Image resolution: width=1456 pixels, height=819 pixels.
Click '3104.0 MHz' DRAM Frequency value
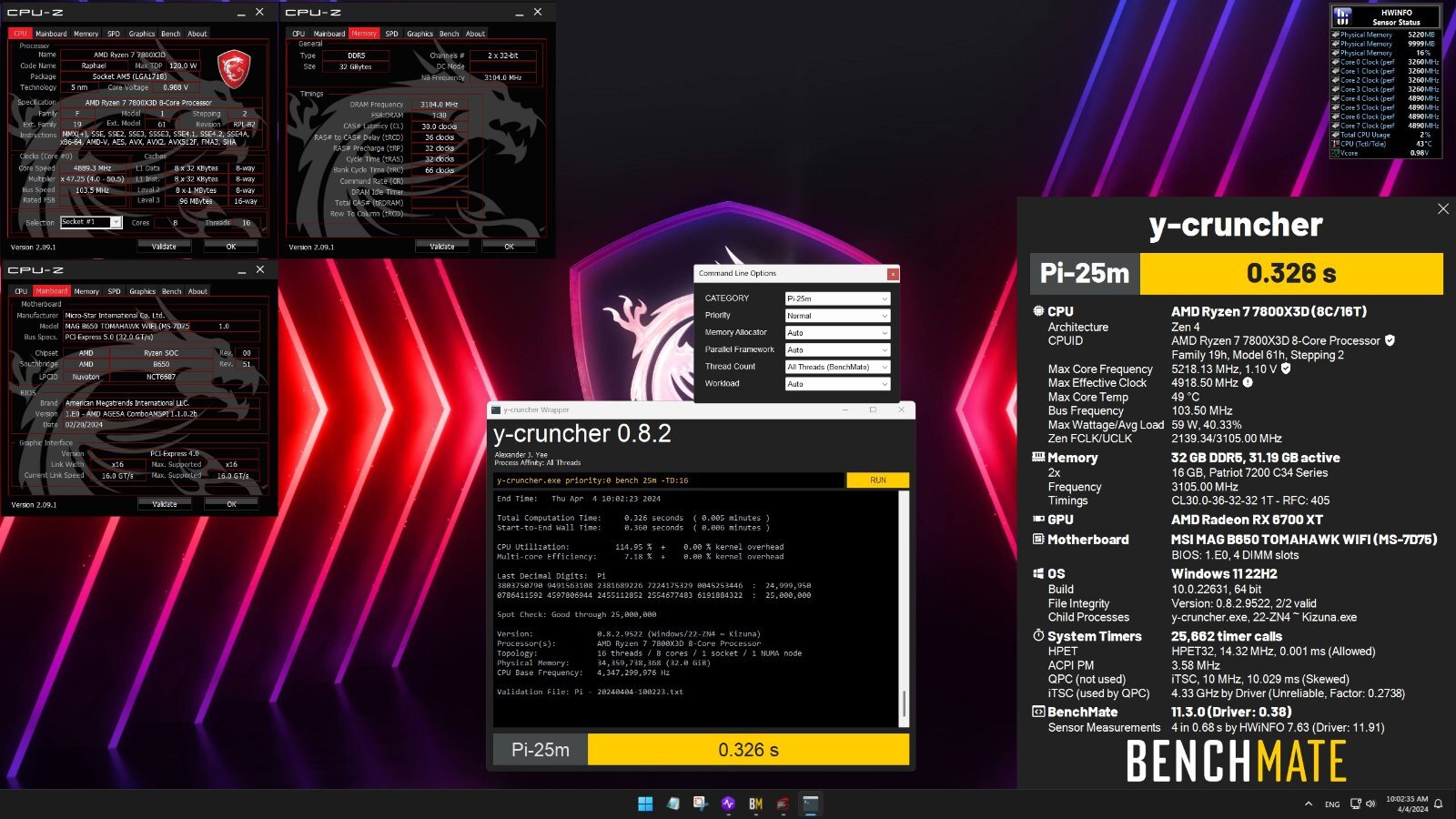439,105
